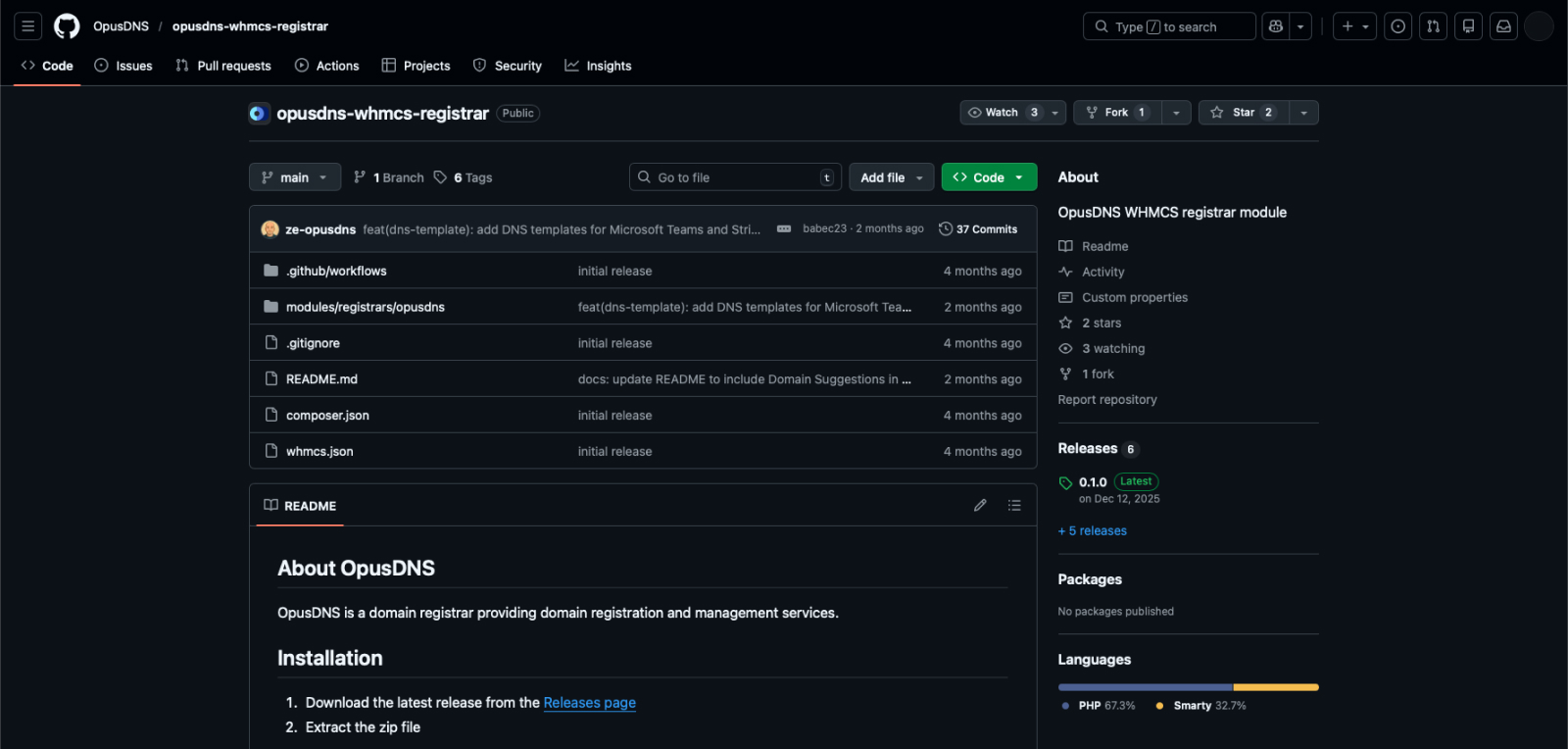The image size is (1568, 749).
Task: Open the Copilot dropdown arrow
Action: click(1300, 26)
